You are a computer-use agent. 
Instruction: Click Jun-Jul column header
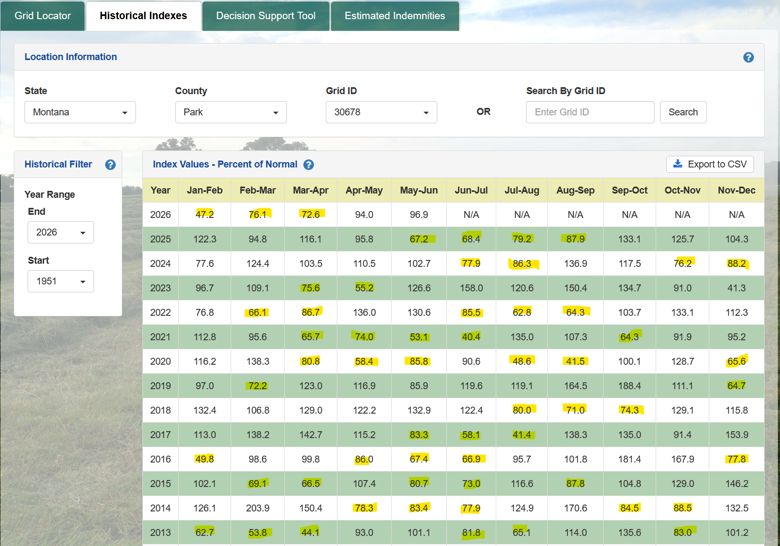click(x=471, y=190)
